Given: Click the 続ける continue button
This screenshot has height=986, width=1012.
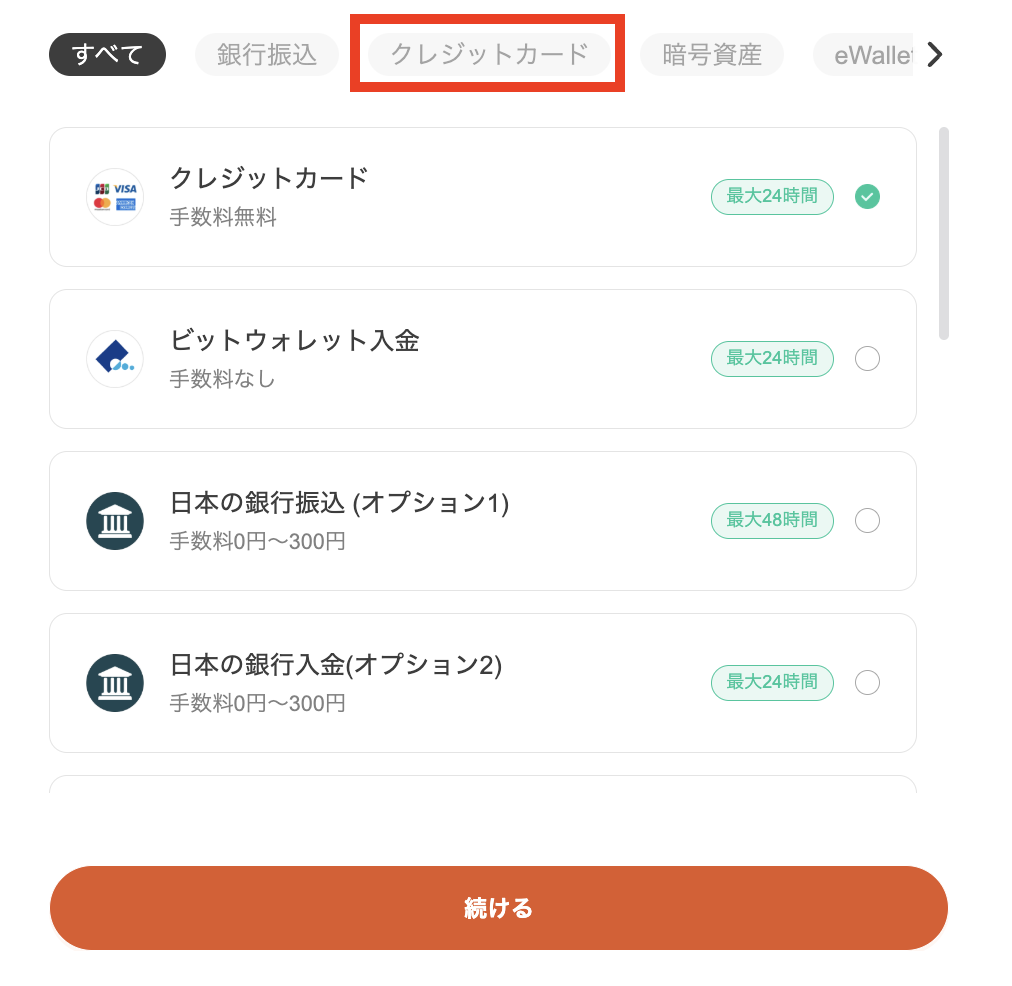Looking at the screenshot, I should 498,908.
